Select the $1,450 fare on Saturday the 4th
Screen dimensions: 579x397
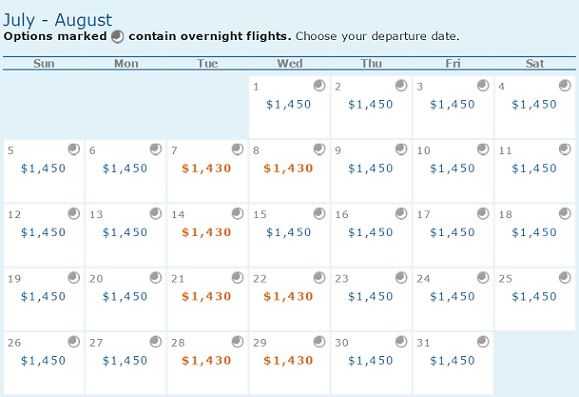click(x=534, y=105)
